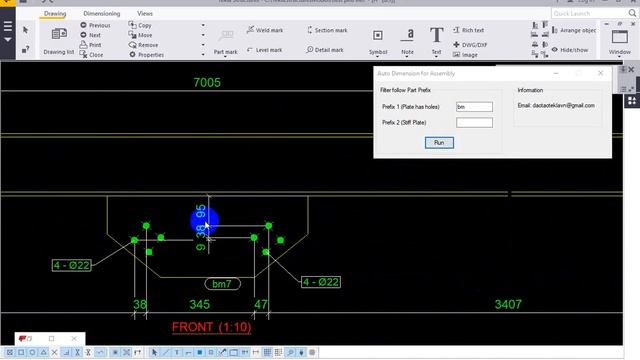Select the Copy command
The height and width of the screenshot is (360, 640).
(x=140, y=25)
